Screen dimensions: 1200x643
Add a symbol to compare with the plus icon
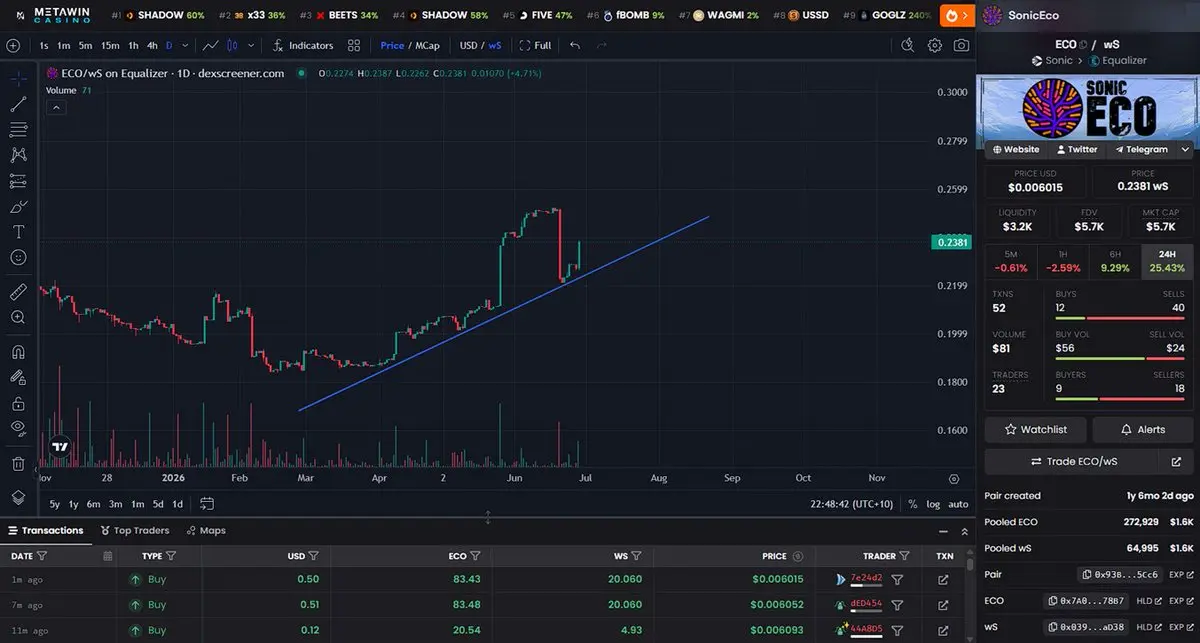[x=13, y=45]
